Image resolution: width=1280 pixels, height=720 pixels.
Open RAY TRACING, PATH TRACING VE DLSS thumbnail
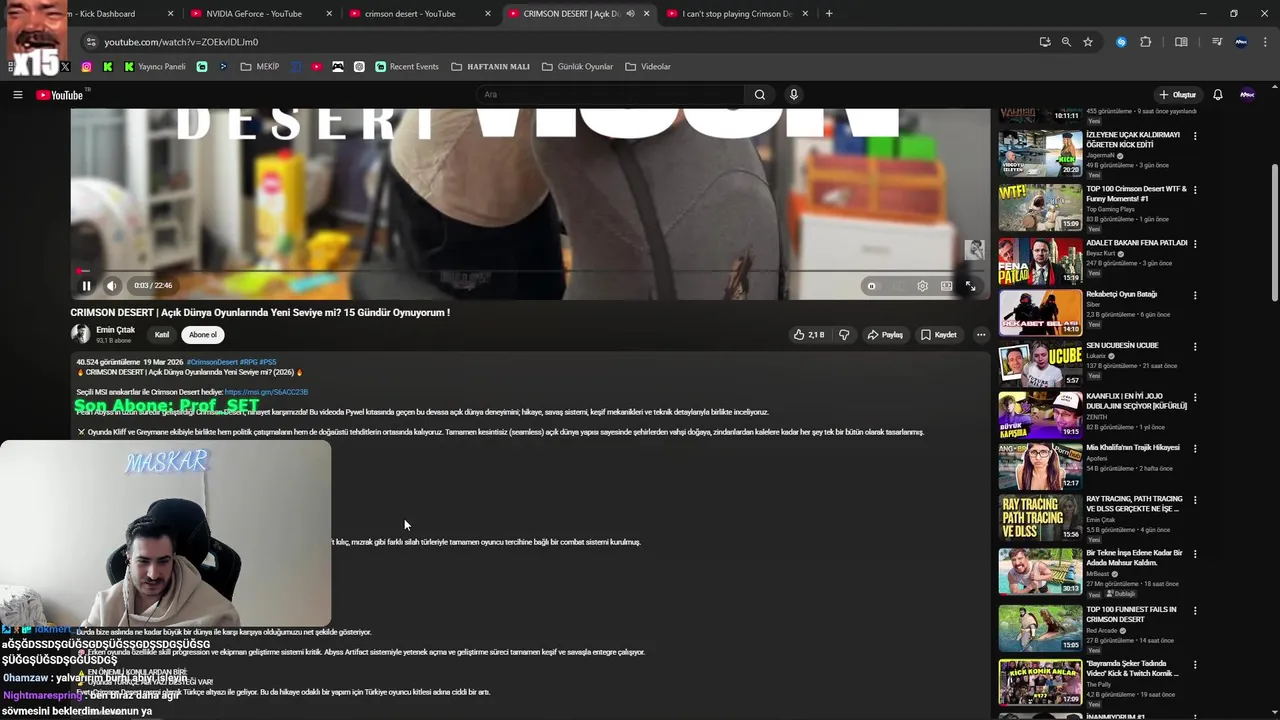1040,518
